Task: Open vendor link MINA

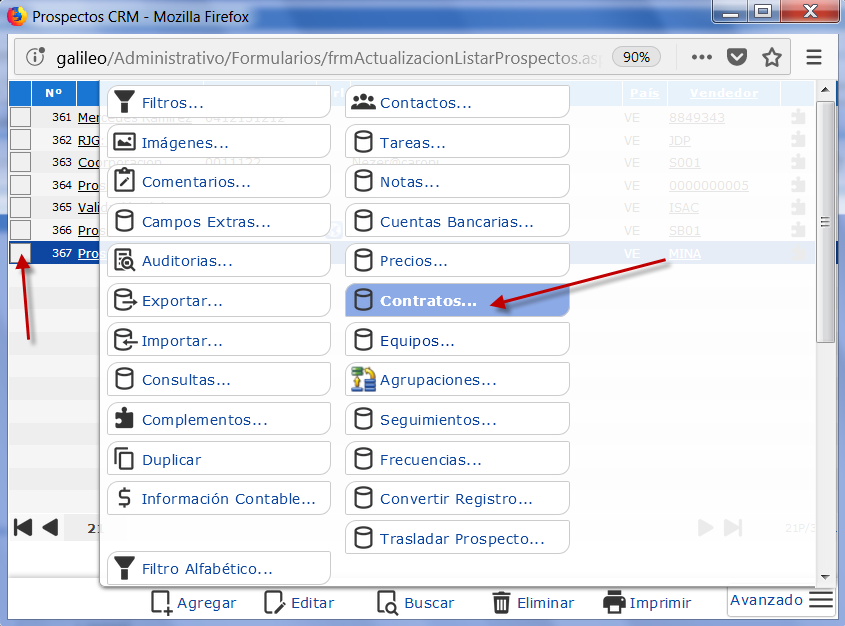Action: (685, 253)
